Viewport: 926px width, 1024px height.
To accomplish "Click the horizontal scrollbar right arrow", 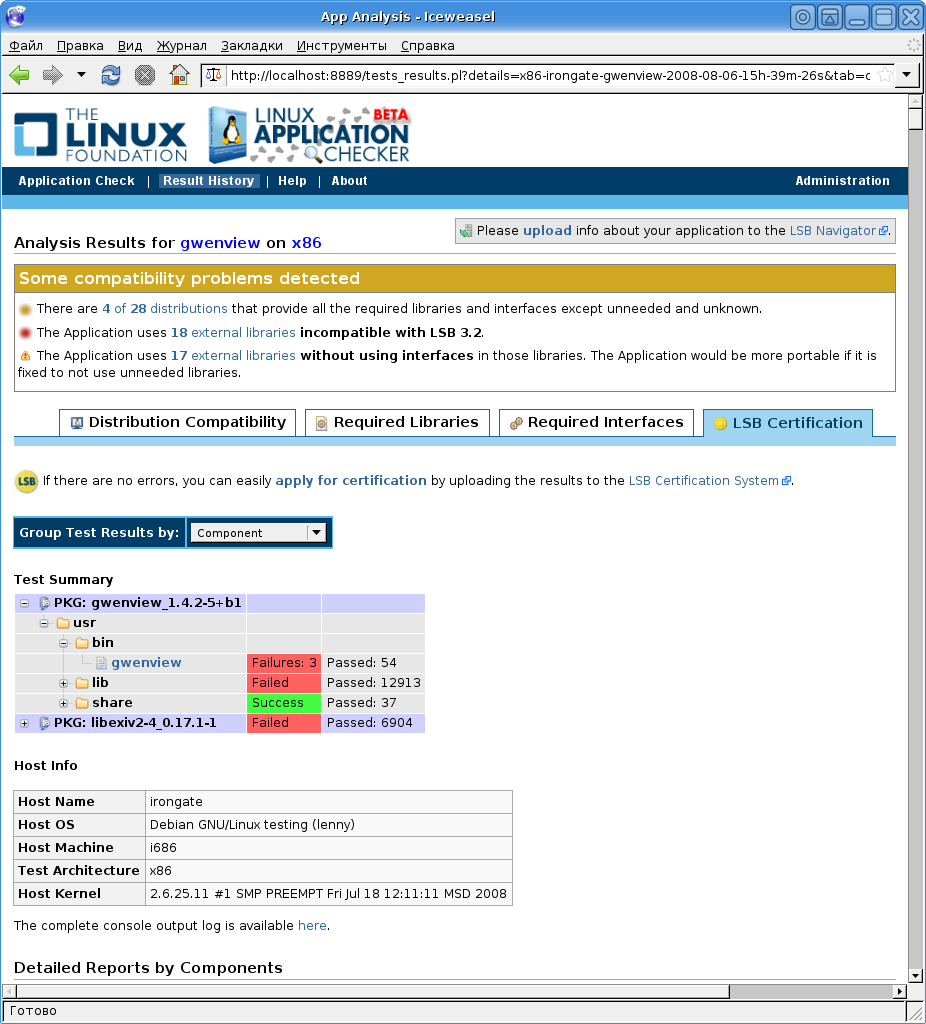I will (x=900, y=991).
